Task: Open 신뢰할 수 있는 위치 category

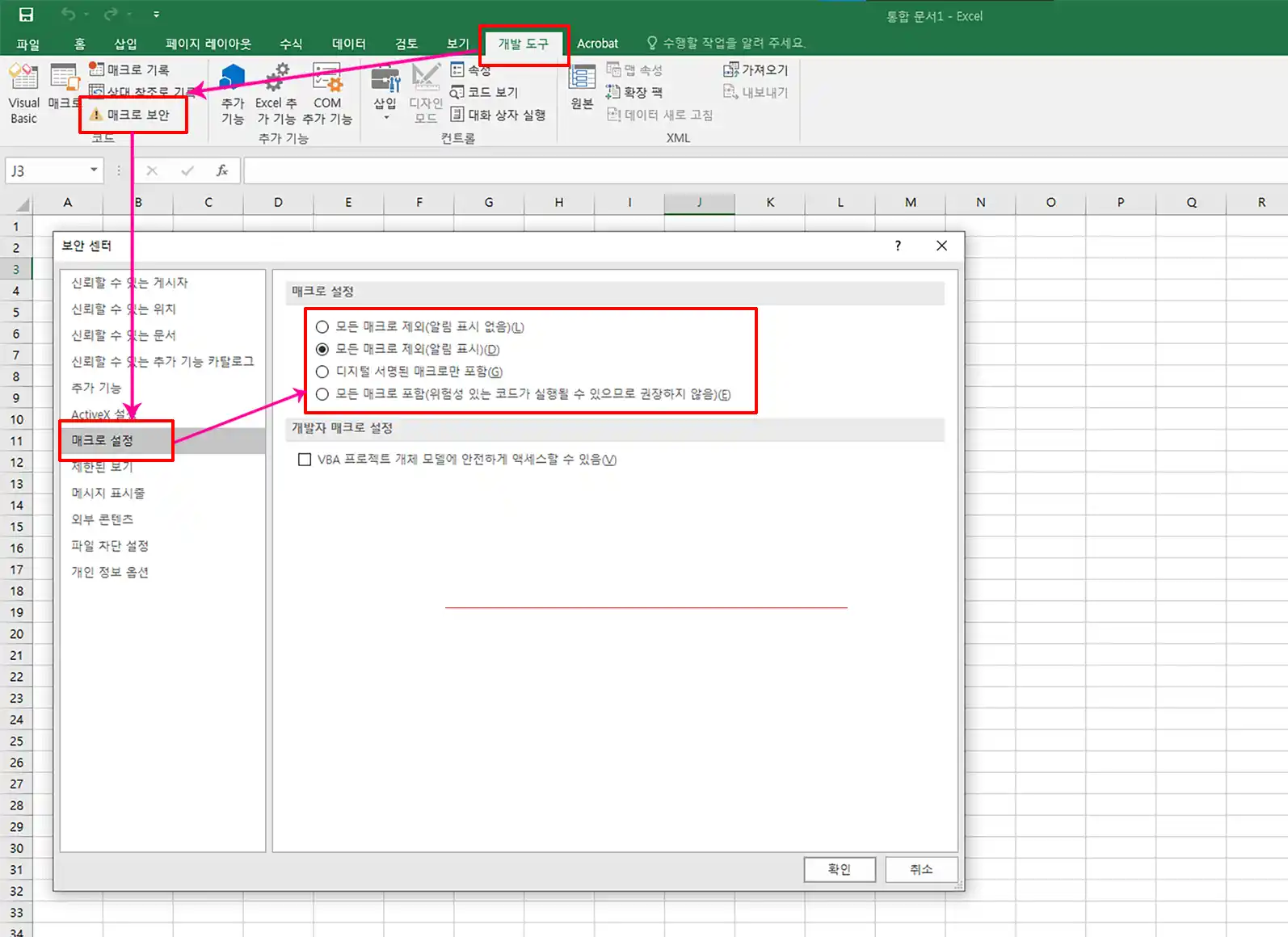Action: tap(162, 309)
